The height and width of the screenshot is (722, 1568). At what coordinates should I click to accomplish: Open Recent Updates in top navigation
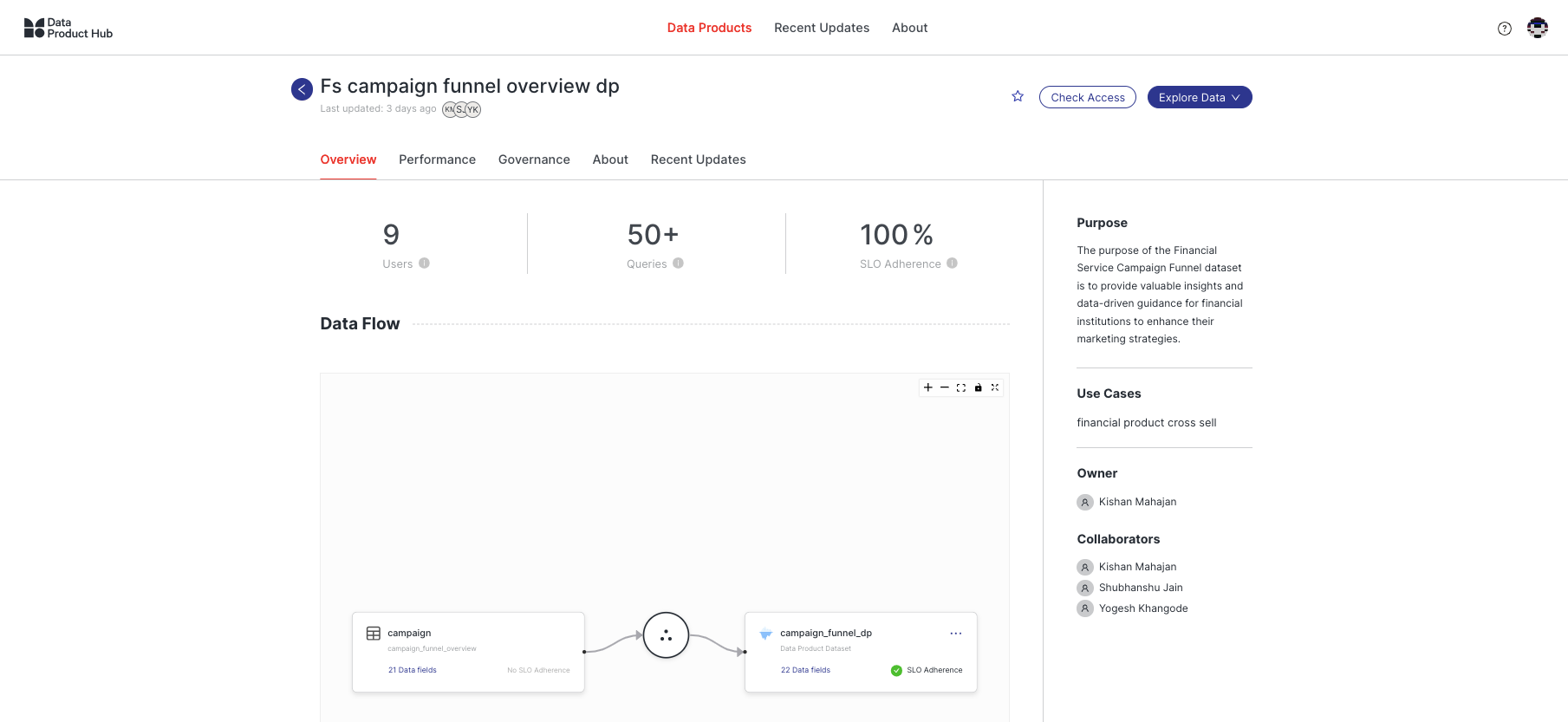(822, 28)
